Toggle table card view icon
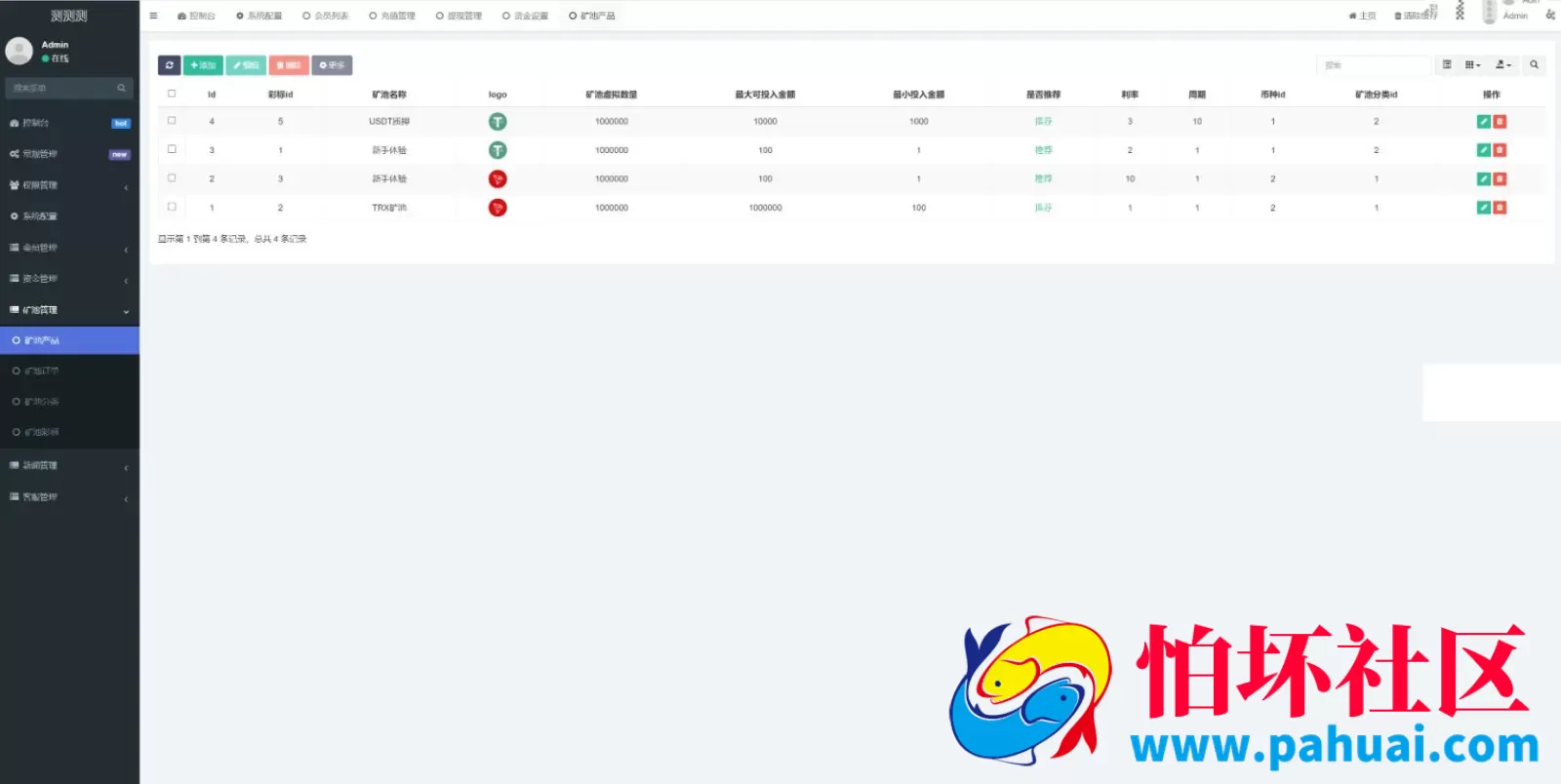The width and height of the screenshot is (1561, 784). tap(1447, 65)
